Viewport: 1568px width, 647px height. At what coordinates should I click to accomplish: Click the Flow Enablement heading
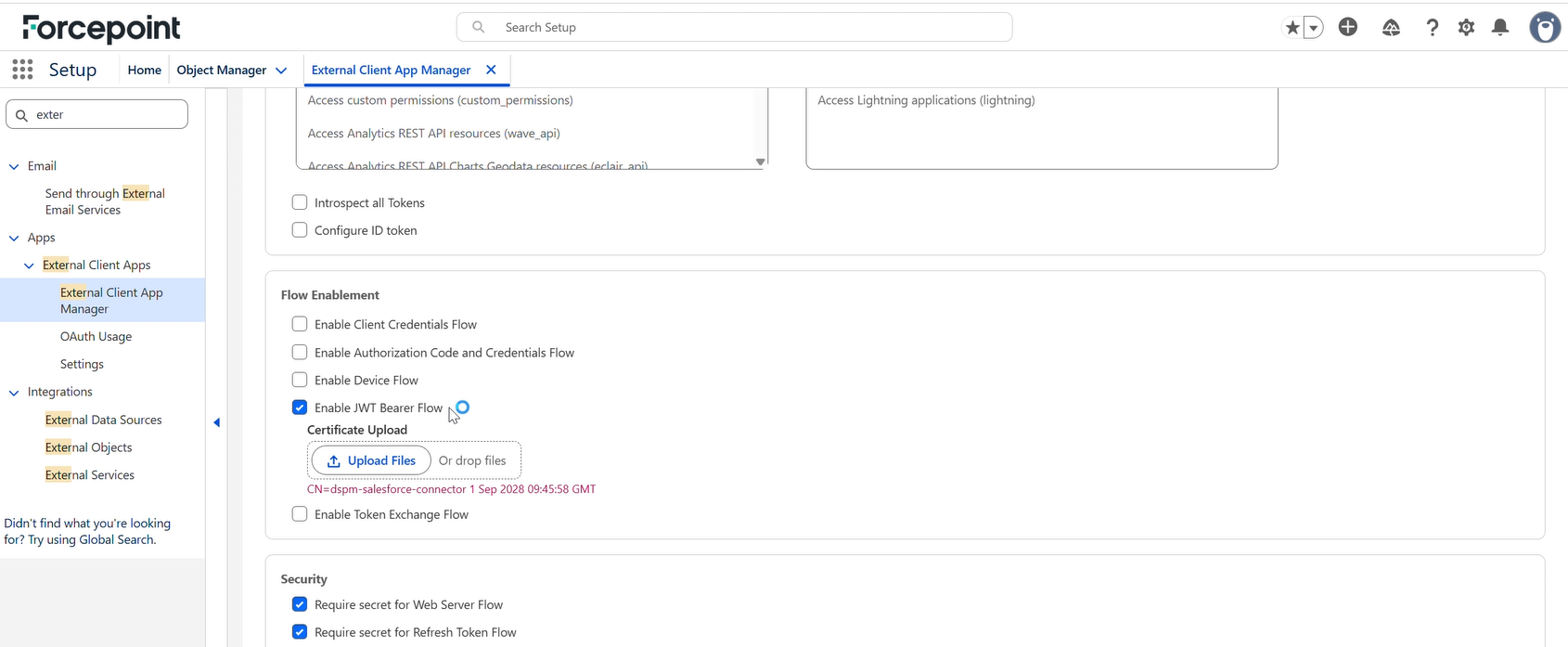[x=330, y=294]
